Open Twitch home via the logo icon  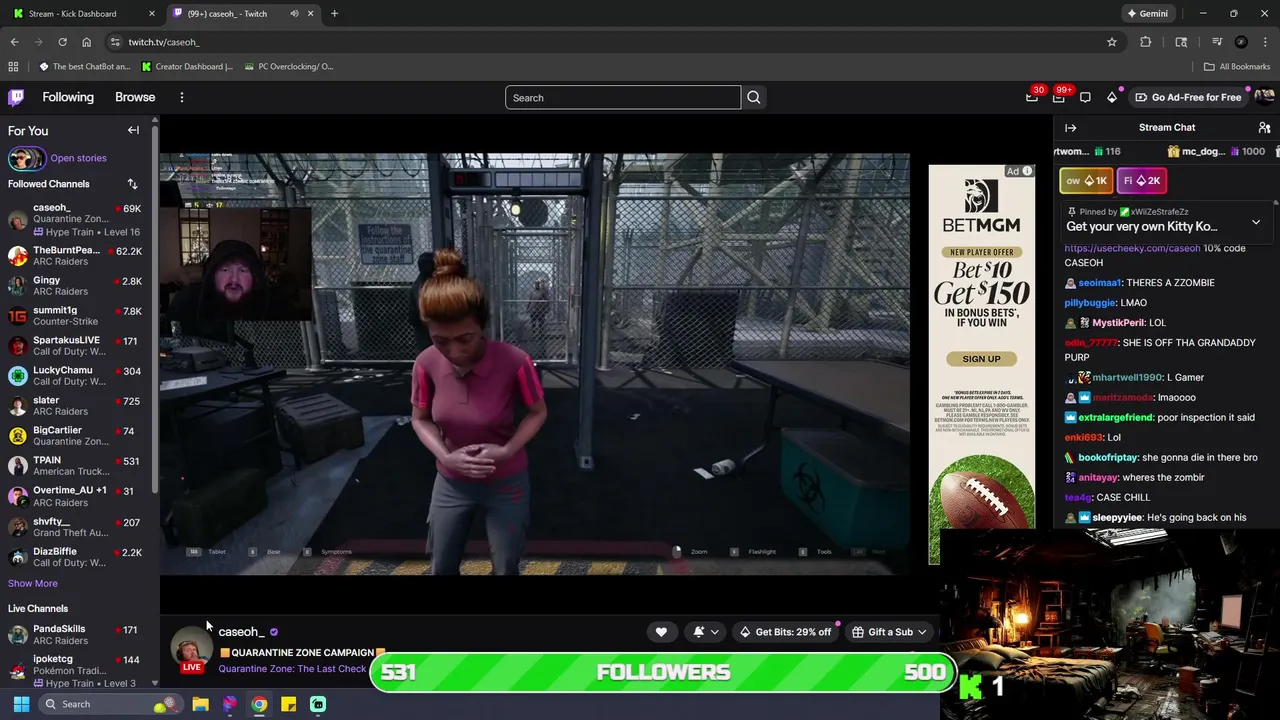(16, 97)
